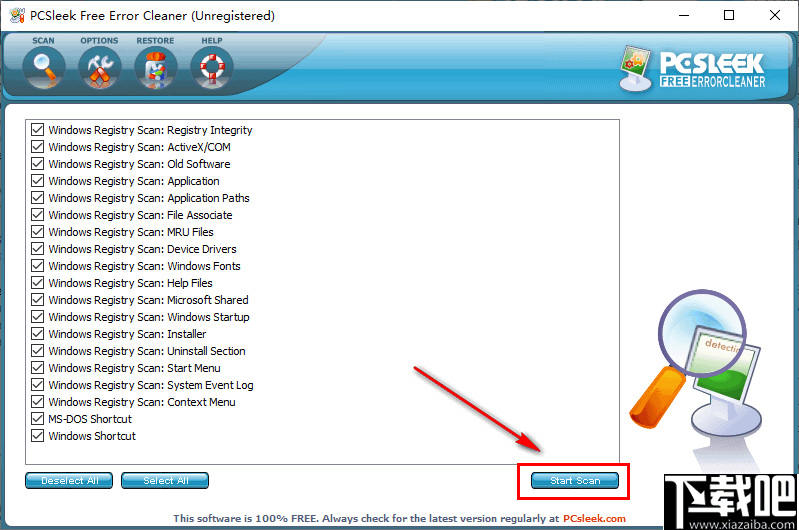Screen dimensions: 799x530
Task: Toggle the Context Menu checkbox
Action: tap(37, 402)
